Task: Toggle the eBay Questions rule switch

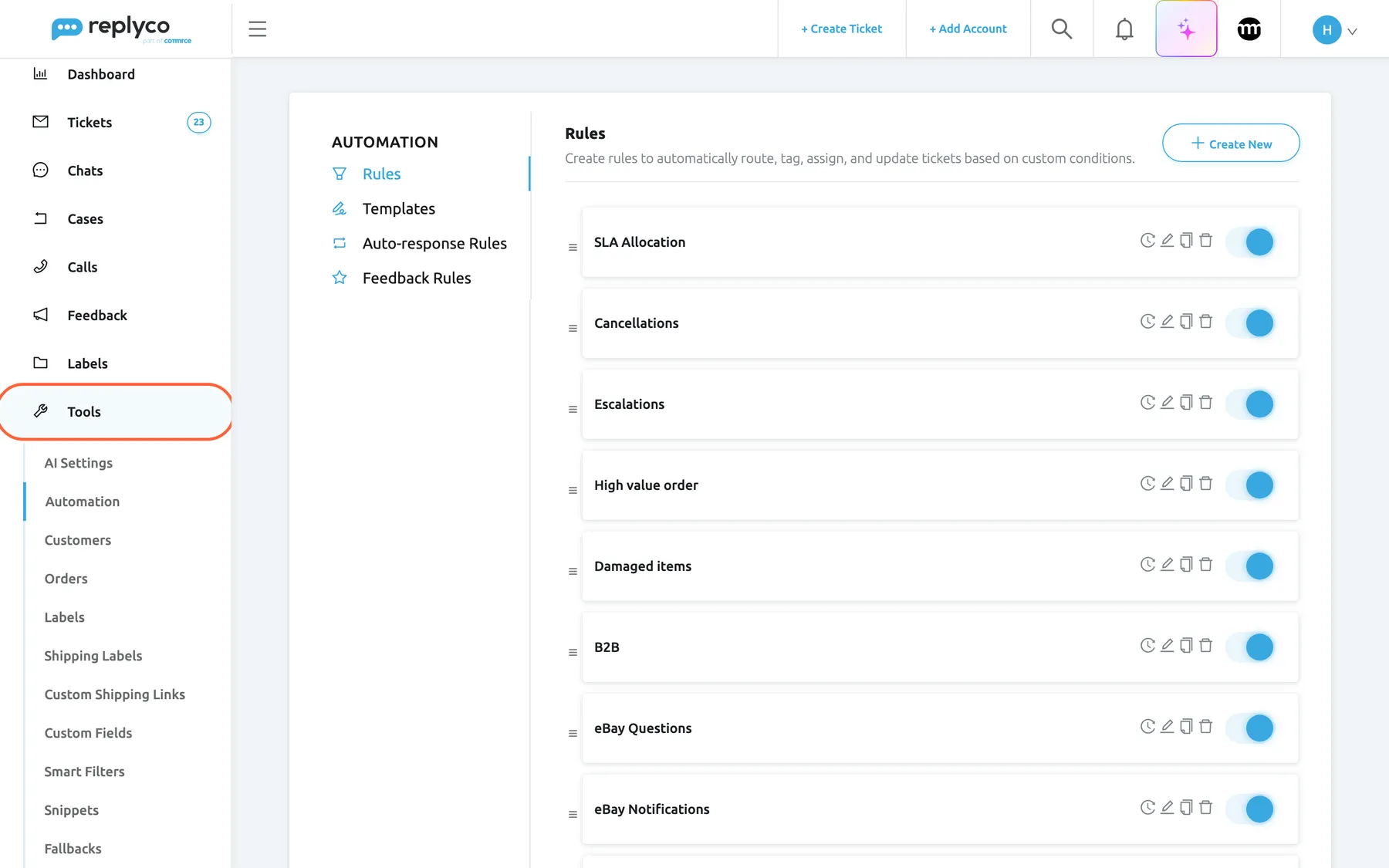Action: (x=1250, y=728)
